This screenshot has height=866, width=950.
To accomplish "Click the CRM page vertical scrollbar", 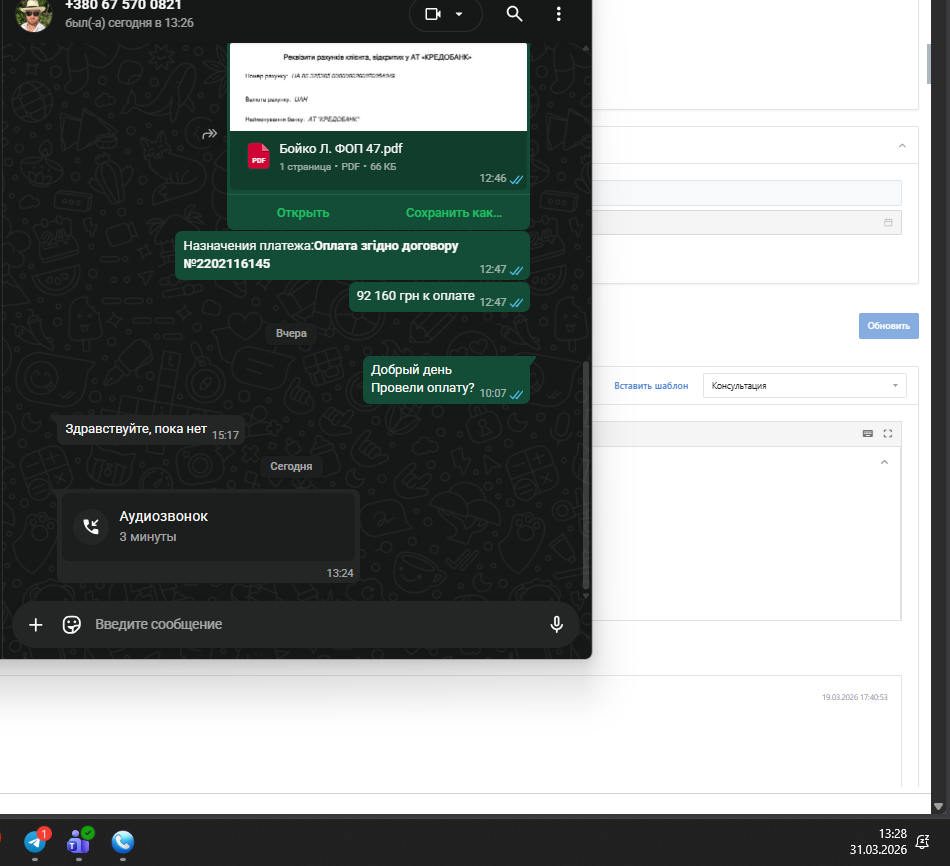I will [929, 64].
